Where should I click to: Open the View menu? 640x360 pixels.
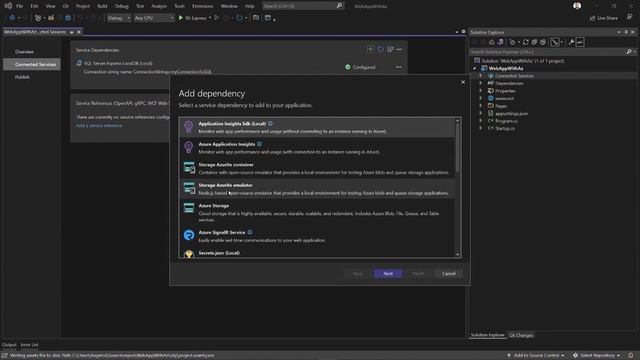(50, 6)
